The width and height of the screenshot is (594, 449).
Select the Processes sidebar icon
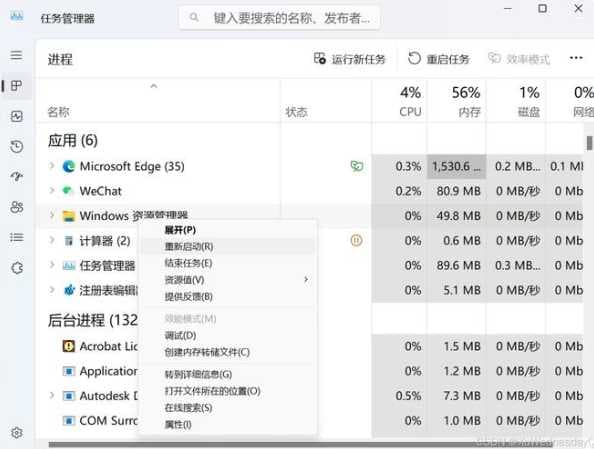tap(16, 86)
